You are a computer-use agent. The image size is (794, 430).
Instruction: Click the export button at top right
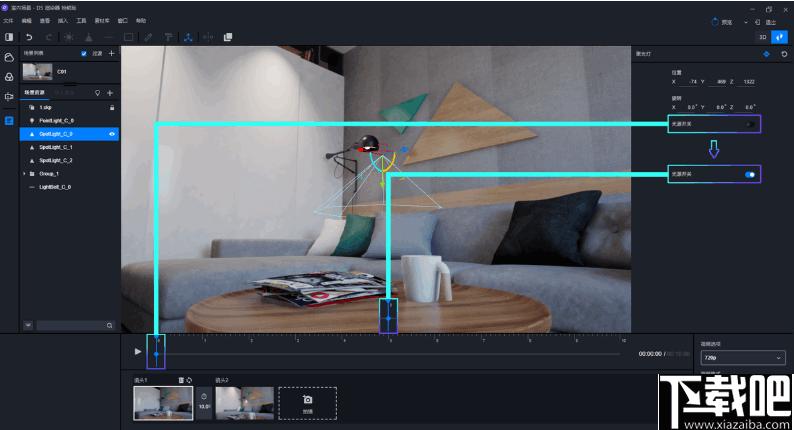pos(766,22)
